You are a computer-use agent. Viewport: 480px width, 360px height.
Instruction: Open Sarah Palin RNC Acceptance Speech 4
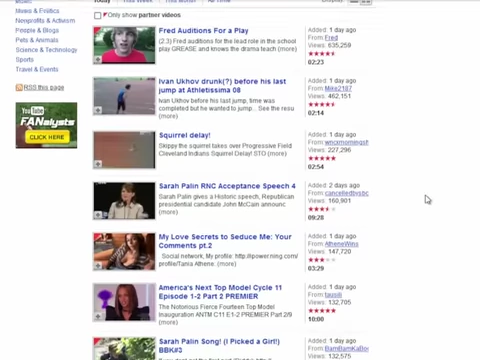point(227,186)
